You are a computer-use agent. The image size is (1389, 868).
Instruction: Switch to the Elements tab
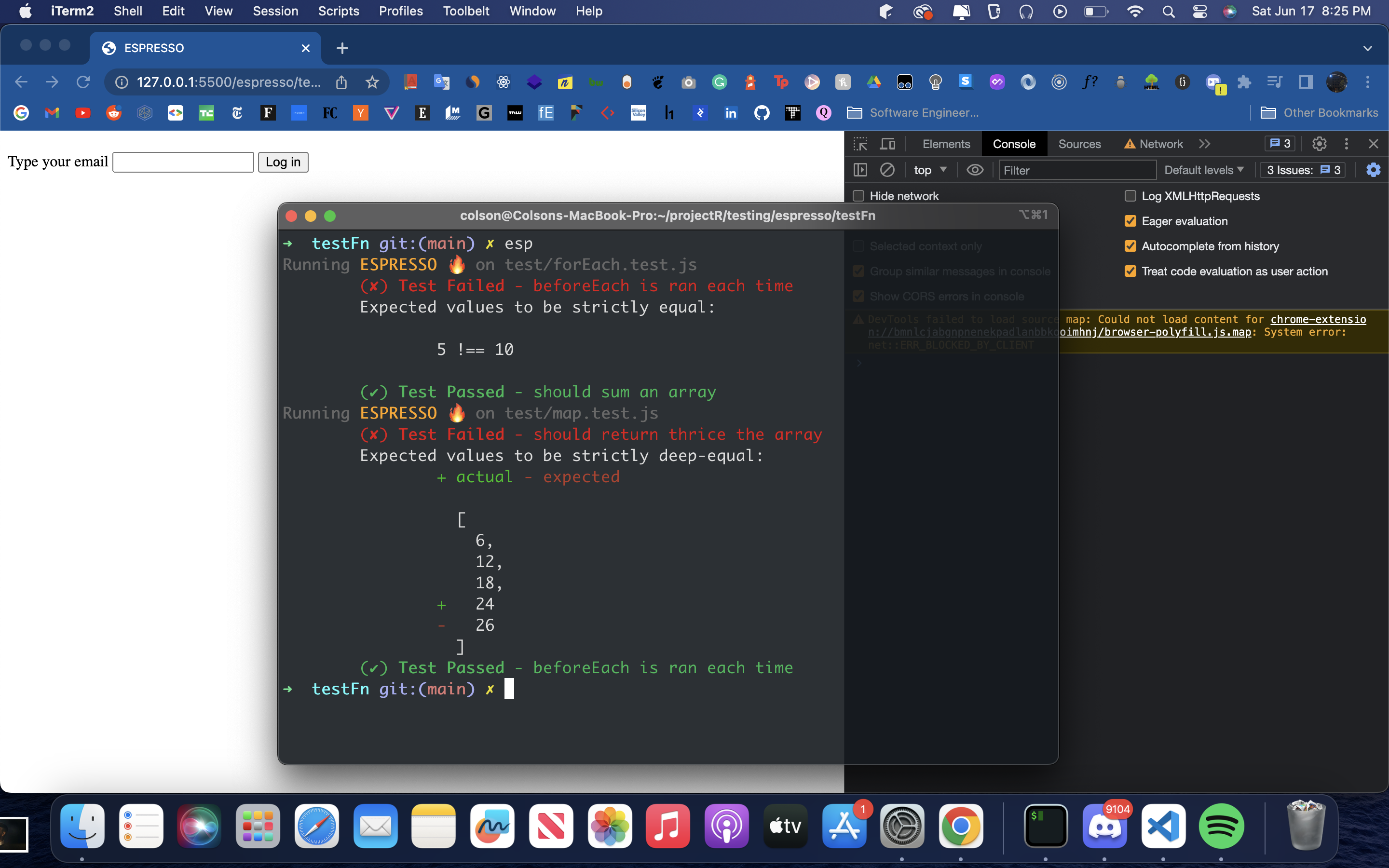tap(946, 144)
